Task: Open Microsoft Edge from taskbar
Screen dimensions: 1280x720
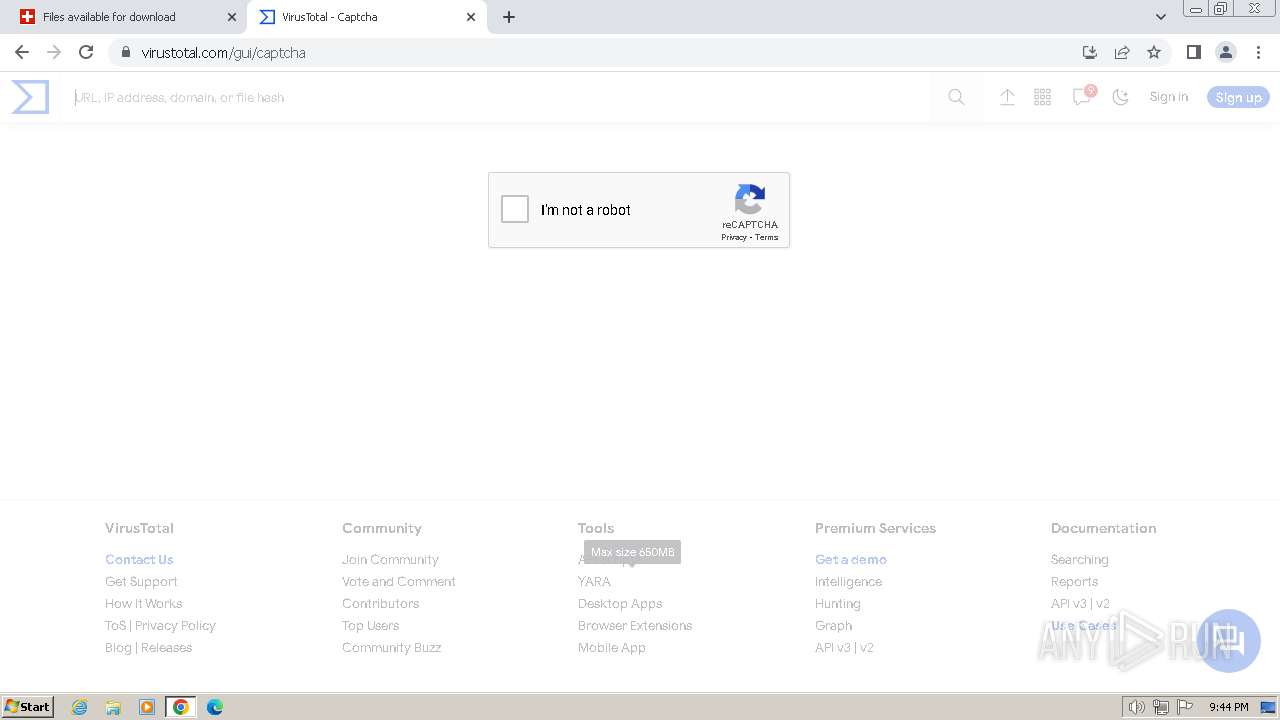Action: pyautogui.click(x=215, y=707)
